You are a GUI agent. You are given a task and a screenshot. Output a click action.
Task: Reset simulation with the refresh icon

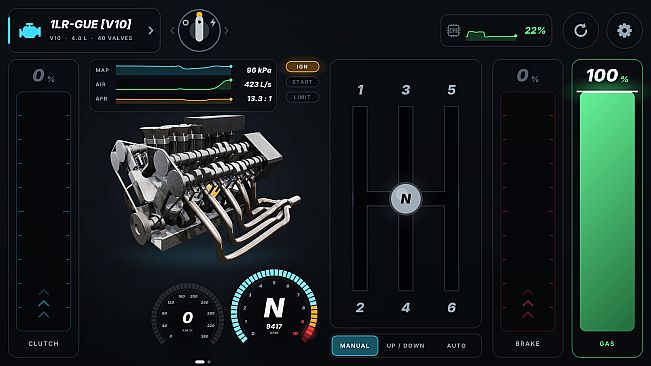coord(580,31)
